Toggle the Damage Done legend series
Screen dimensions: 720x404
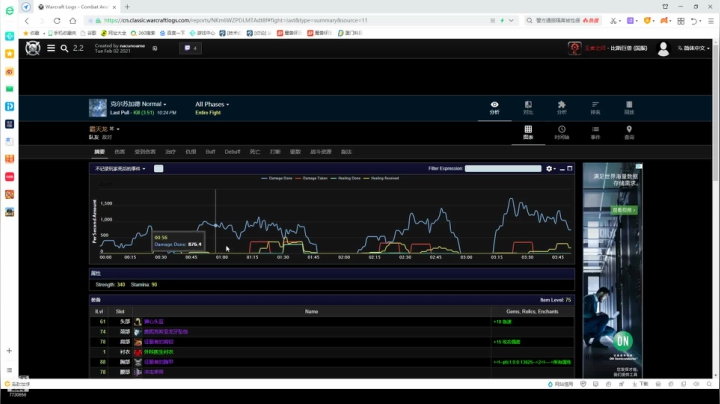[x=277, y=178]
